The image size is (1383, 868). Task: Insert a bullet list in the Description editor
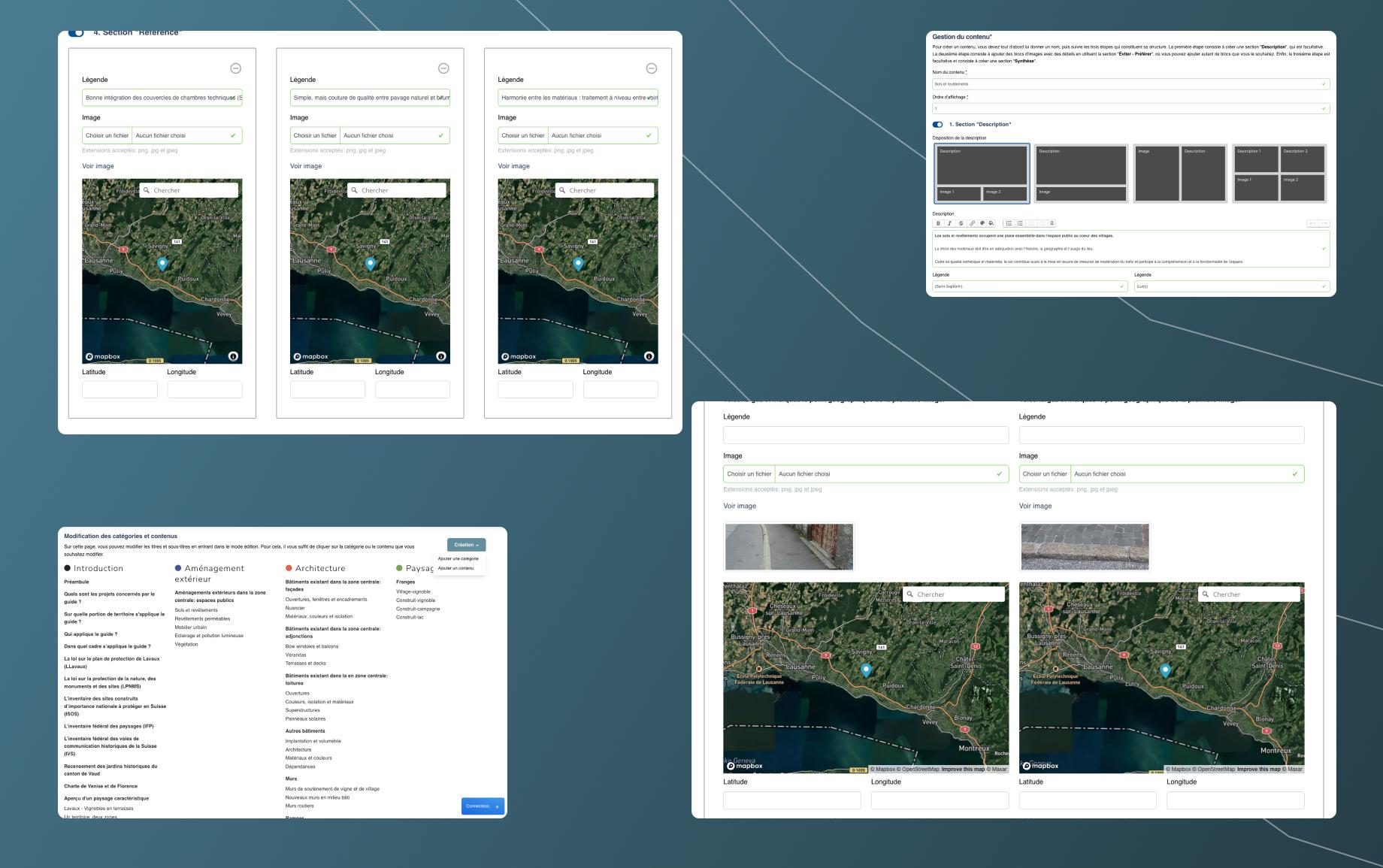[1009, 223]
